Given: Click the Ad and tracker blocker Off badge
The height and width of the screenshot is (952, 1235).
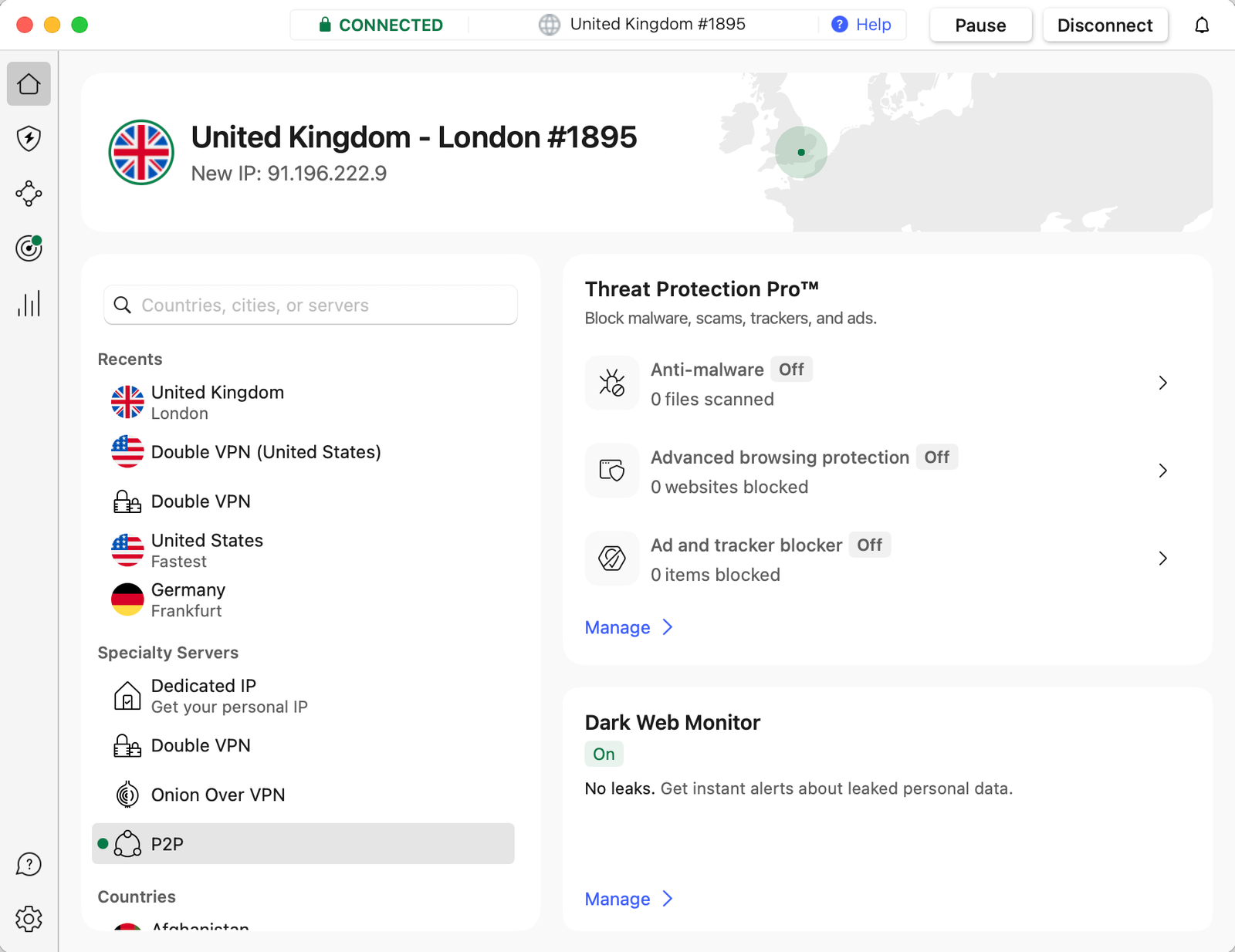Looking at the screenshot, I should point(869,545).
